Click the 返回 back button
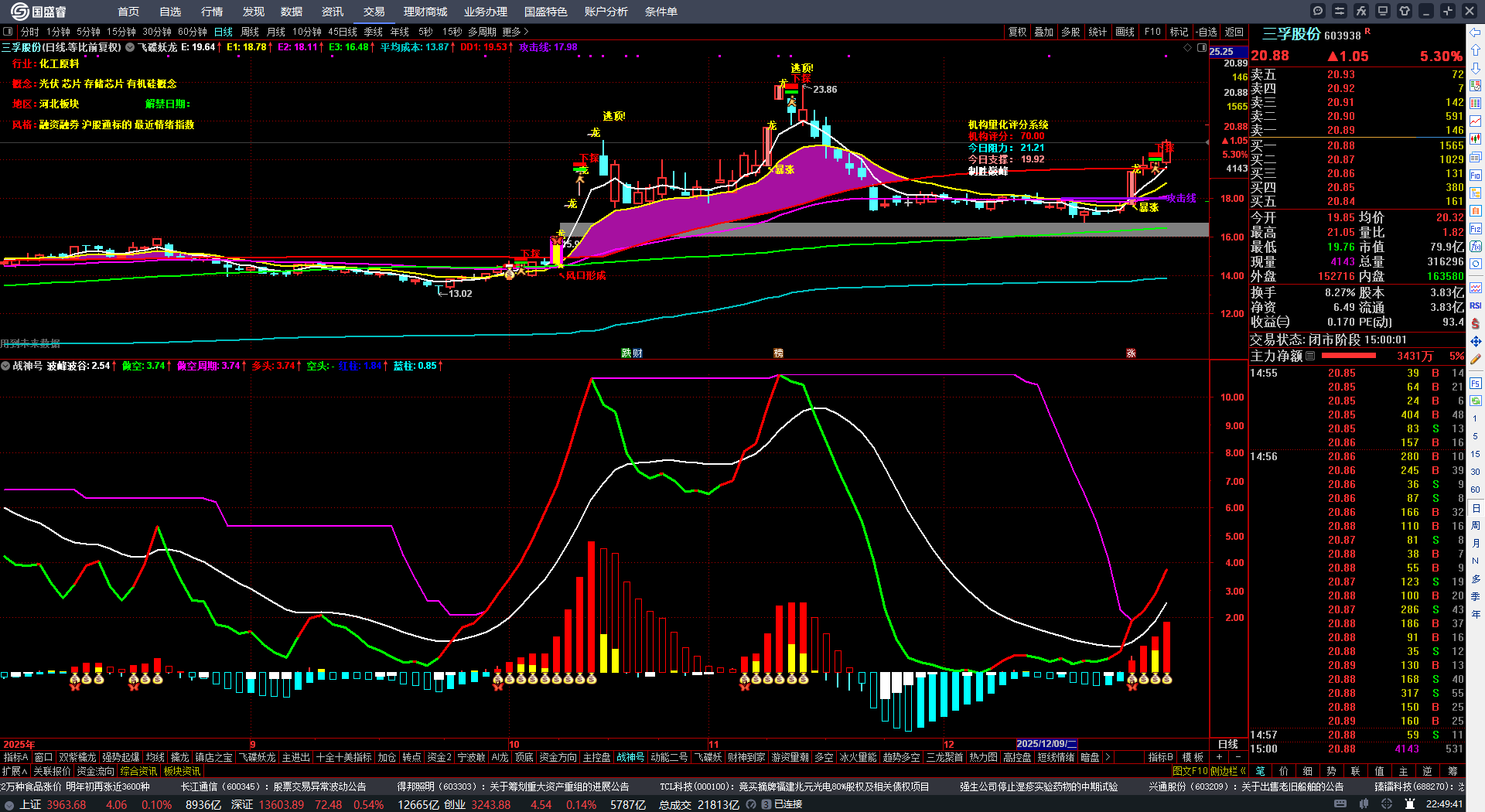 point(1234,32)
